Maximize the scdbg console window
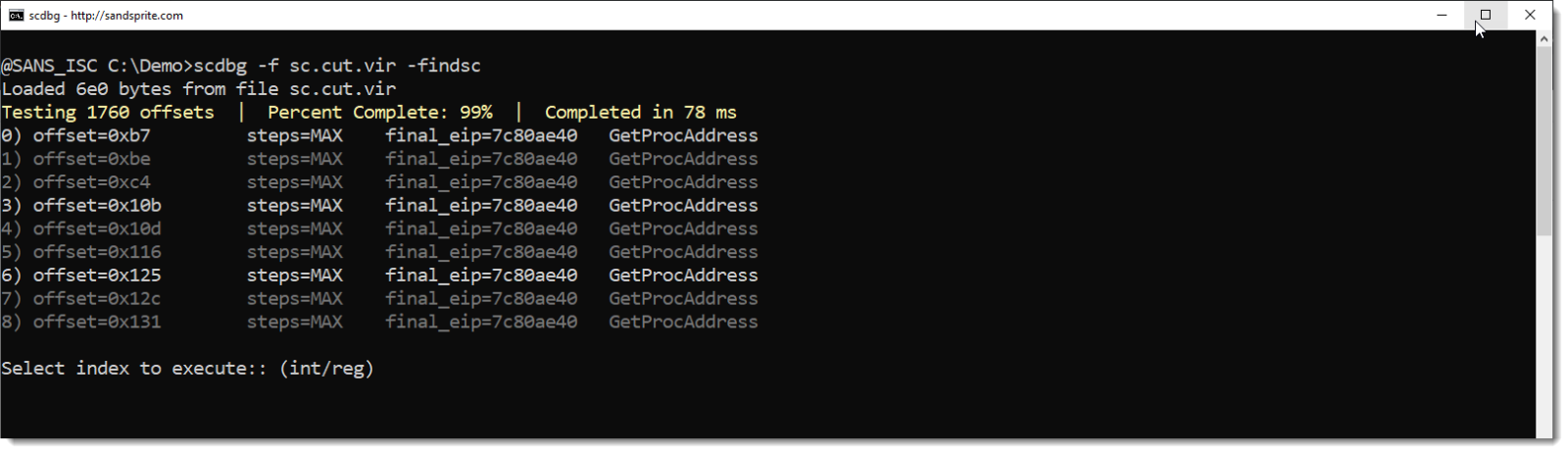 coord(1486,15)
